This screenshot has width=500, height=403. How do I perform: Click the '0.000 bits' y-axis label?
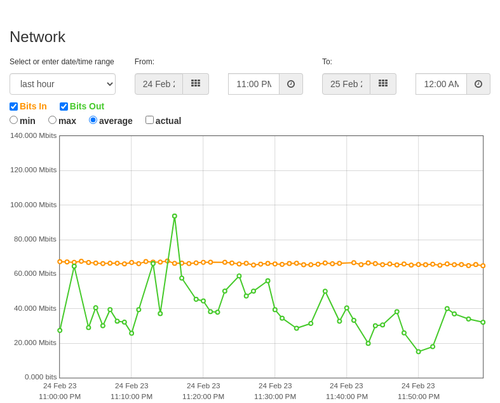point(41,377)
